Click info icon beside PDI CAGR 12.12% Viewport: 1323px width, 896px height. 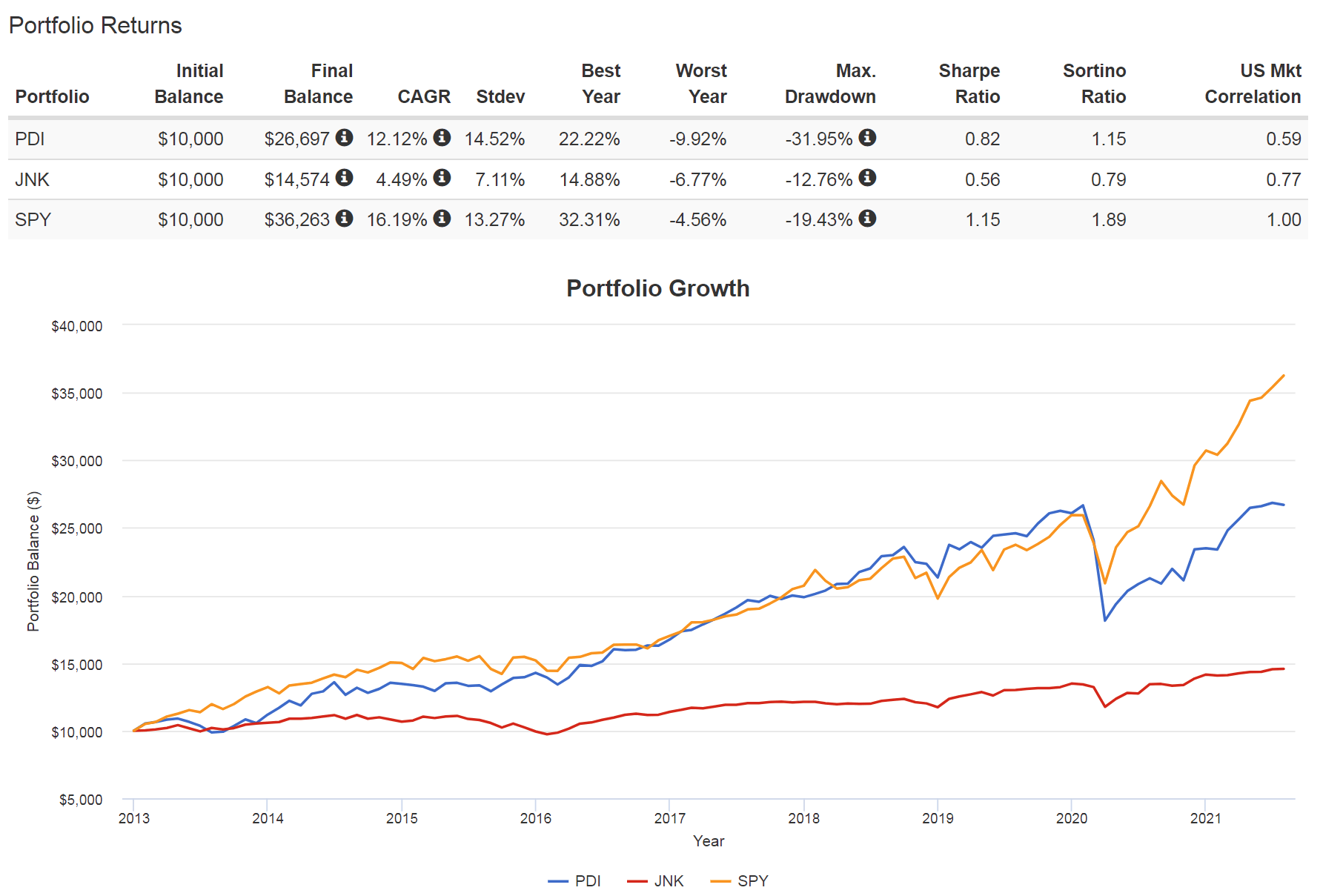442,137
